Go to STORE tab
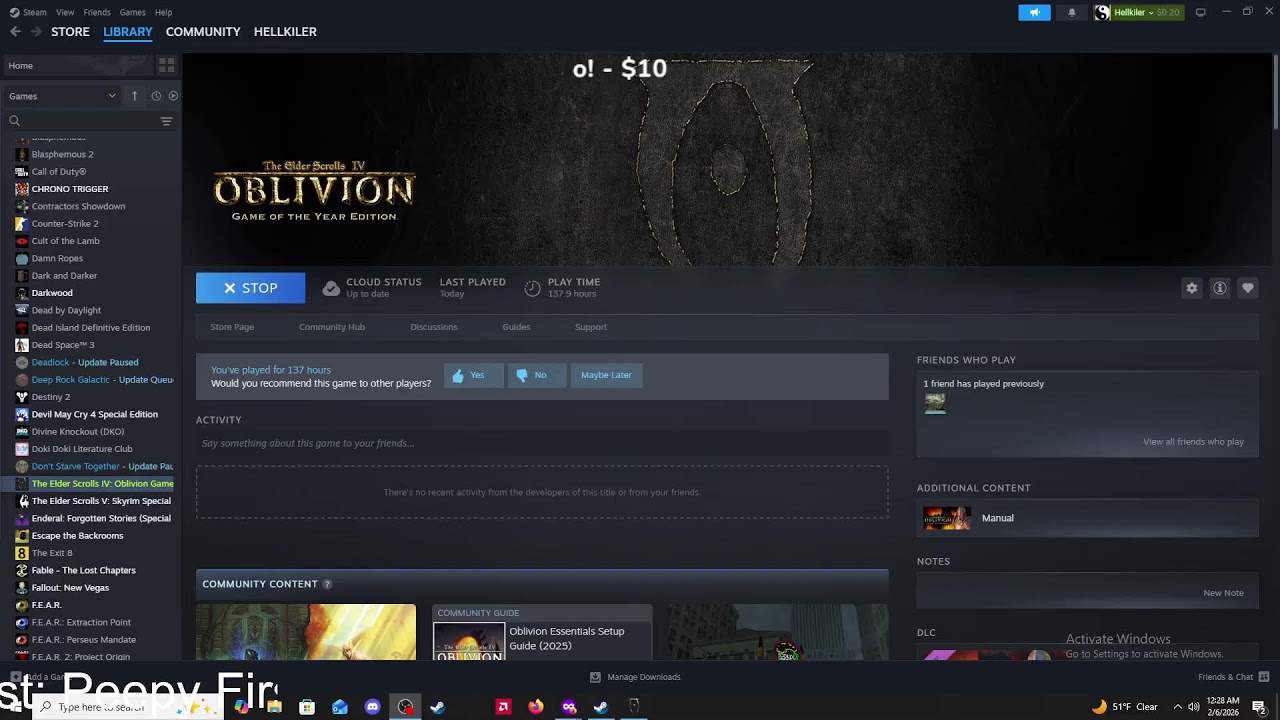Viewport: 1280px width, 720px height. coord(70,32)
